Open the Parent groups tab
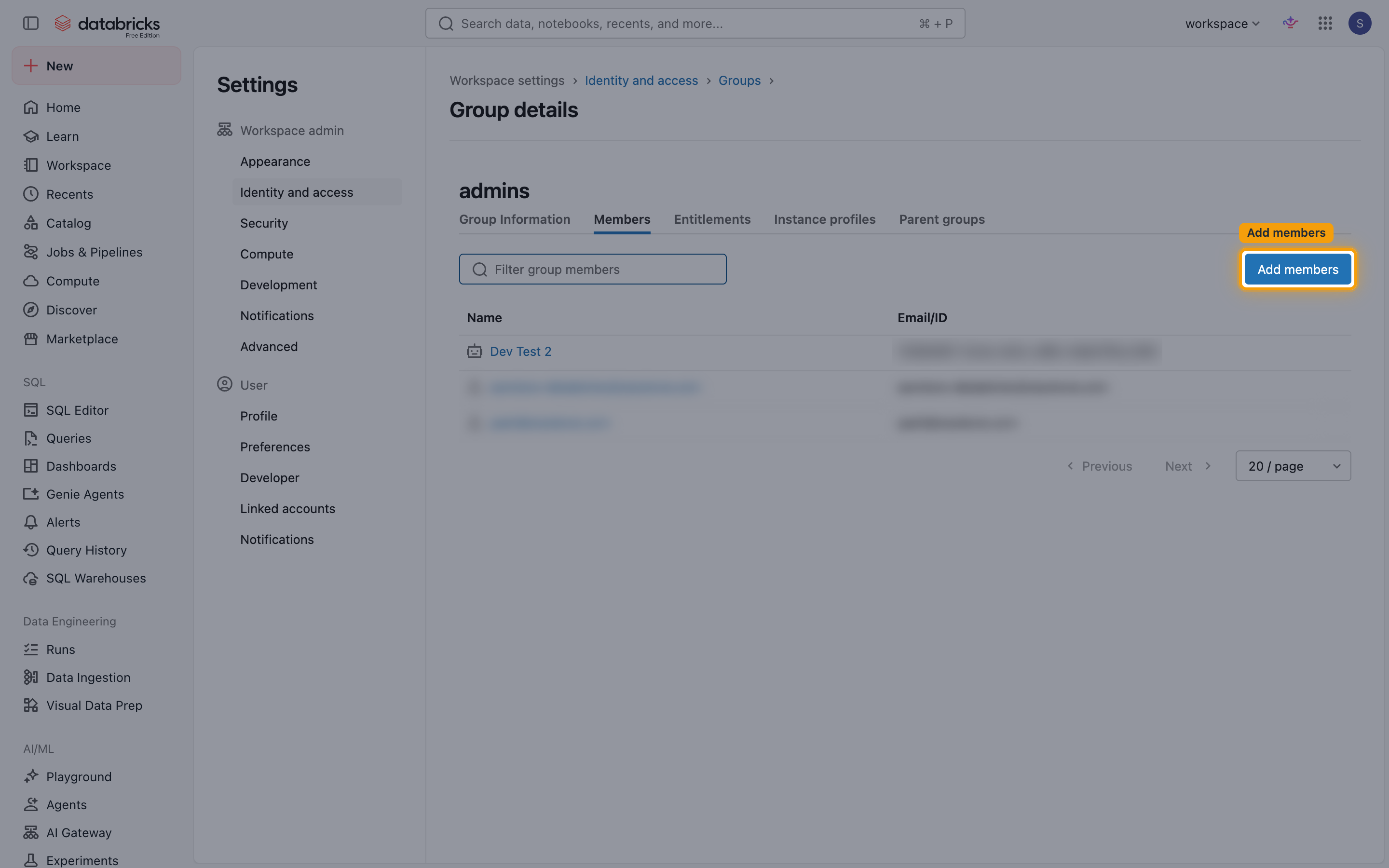This screenshot has height=868, width=1389. point(942,219)
